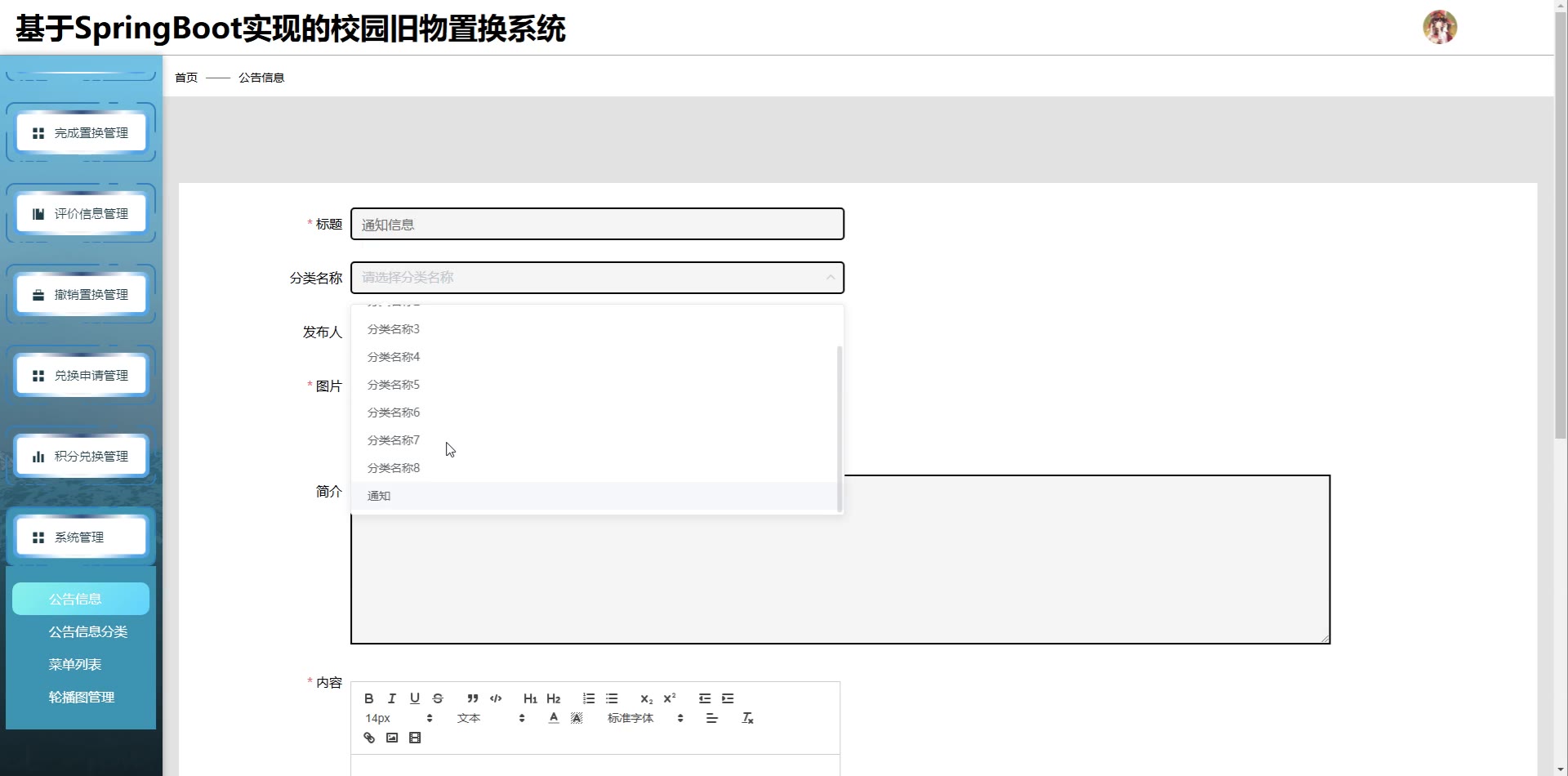Screen dimensions: 1568x776
Task: Open 积分兑换管理 sidebar menu
Action: [81, 456]
